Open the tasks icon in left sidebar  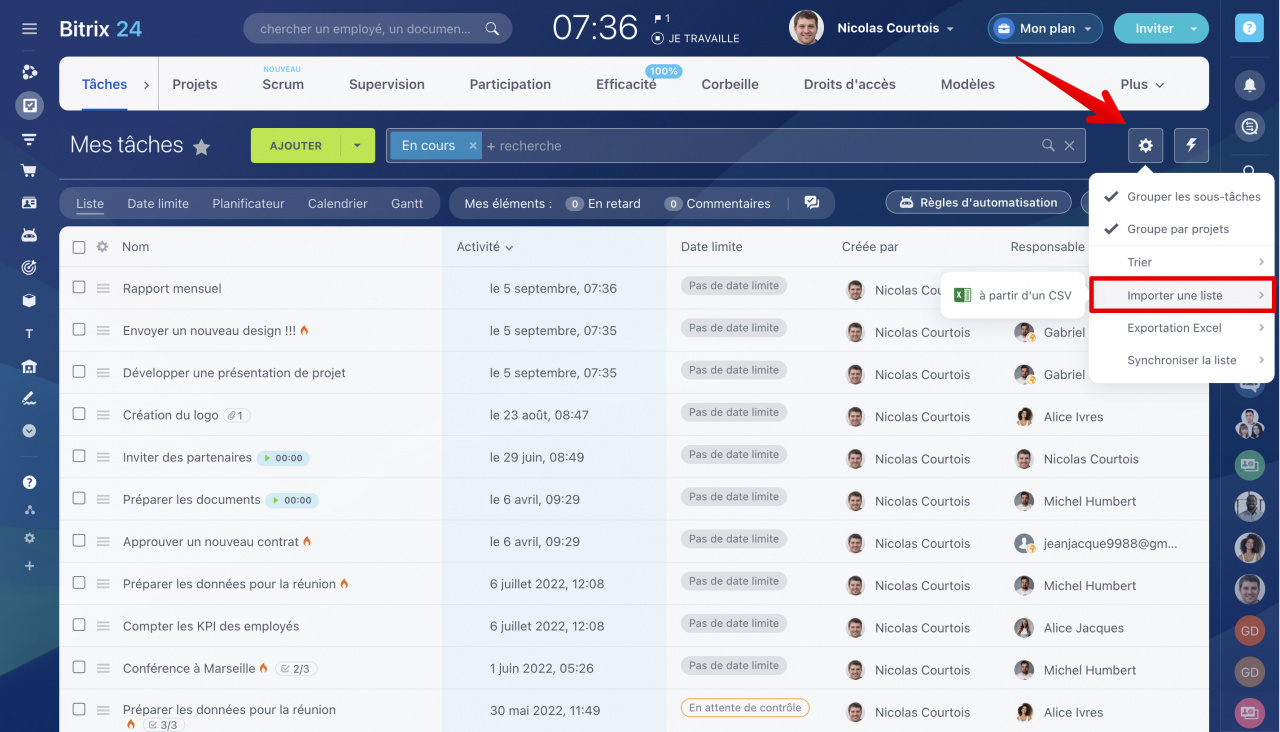[x=29, y=105]
